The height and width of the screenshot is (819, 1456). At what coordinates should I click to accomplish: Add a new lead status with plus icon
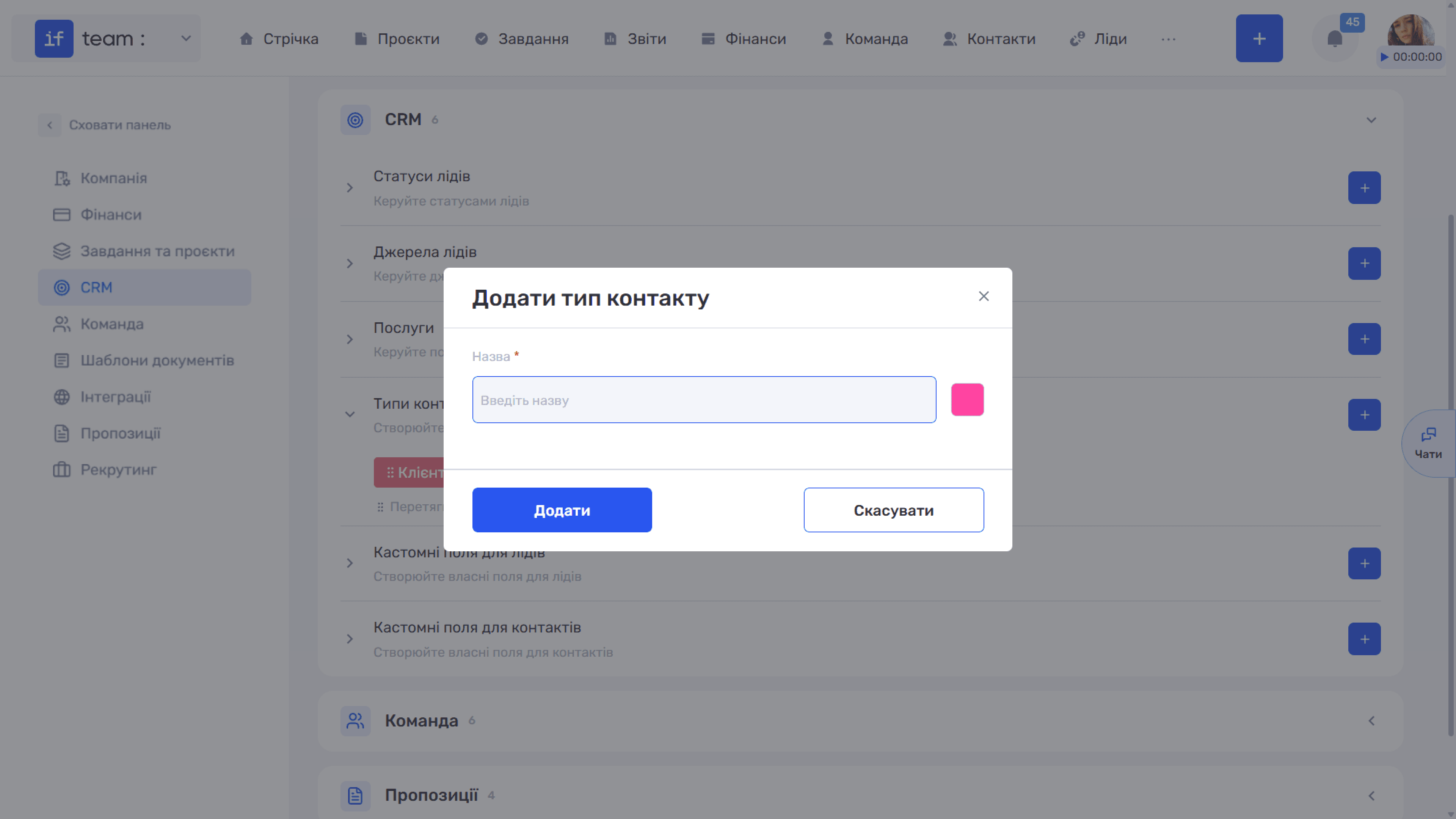click(x=1364, y=188)
